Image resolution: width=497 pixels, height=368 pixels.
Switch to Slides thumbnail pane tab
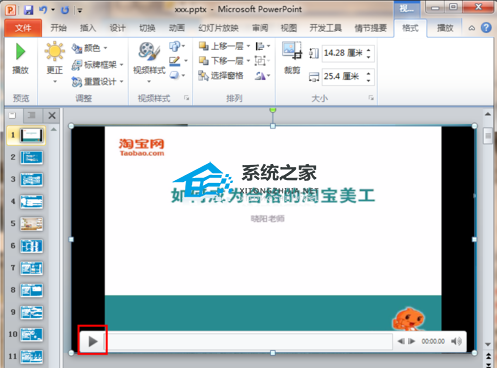(13, 116)
